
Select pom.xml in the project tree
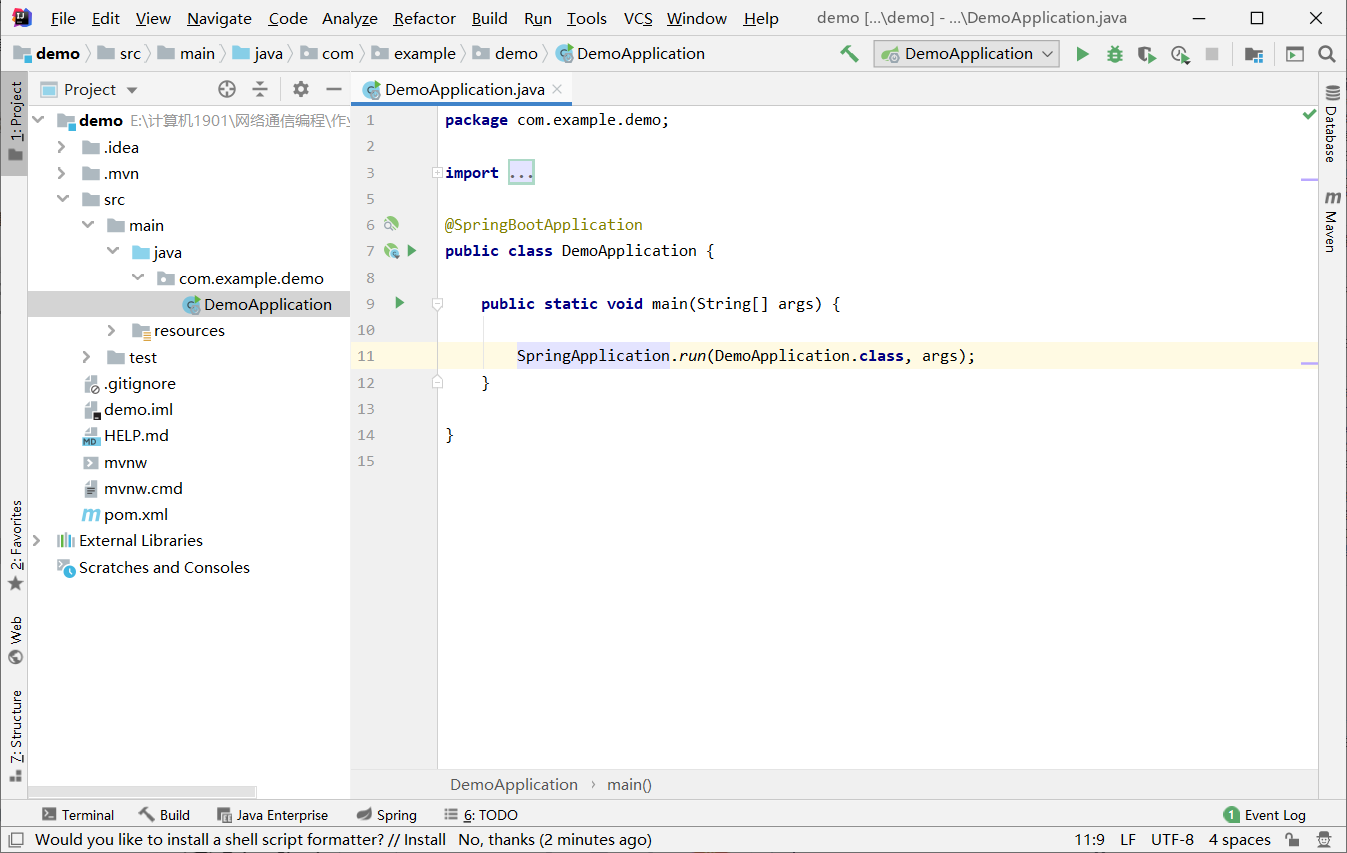[x=136, y=514]
